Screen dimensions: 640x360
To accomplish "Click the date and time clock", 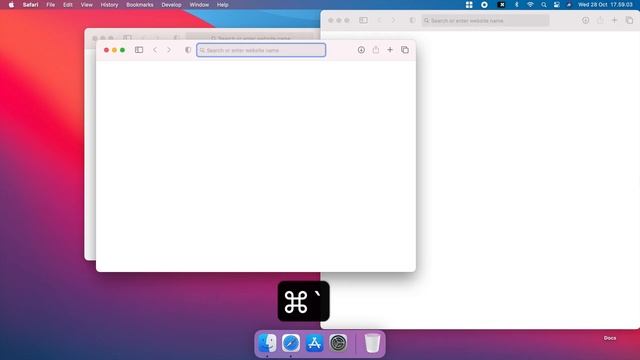I will [x=605, y=5].
